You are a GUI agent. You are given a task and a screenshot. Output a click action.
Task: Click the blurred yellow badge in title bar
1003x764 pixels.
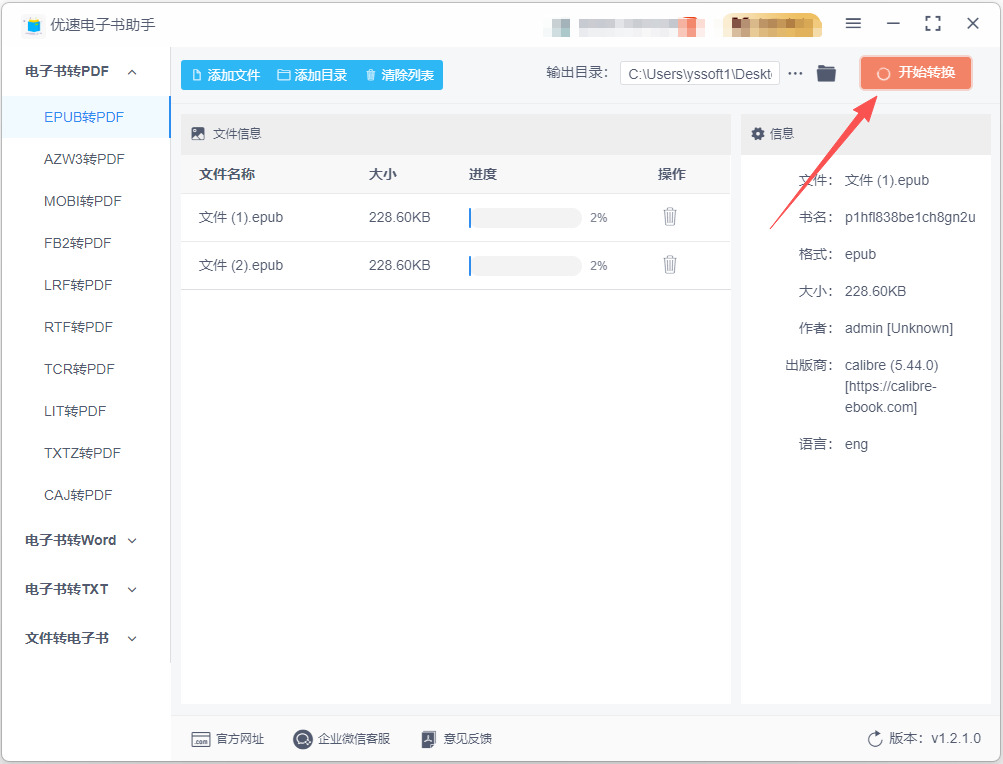[x=772, y=26]
